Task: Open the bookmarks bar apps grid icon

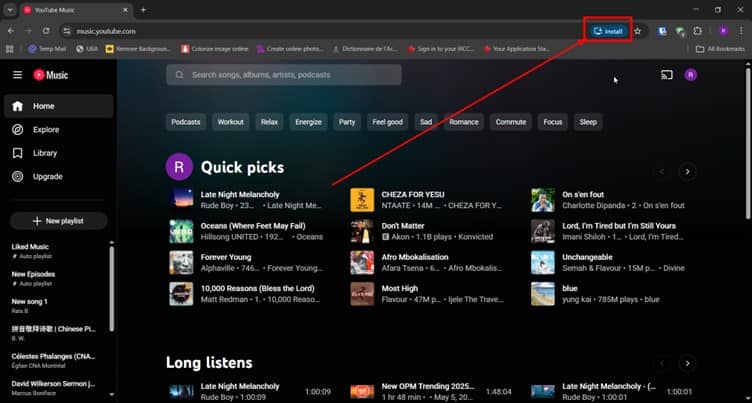Action: pyautogui.click(x=10, y=49)
